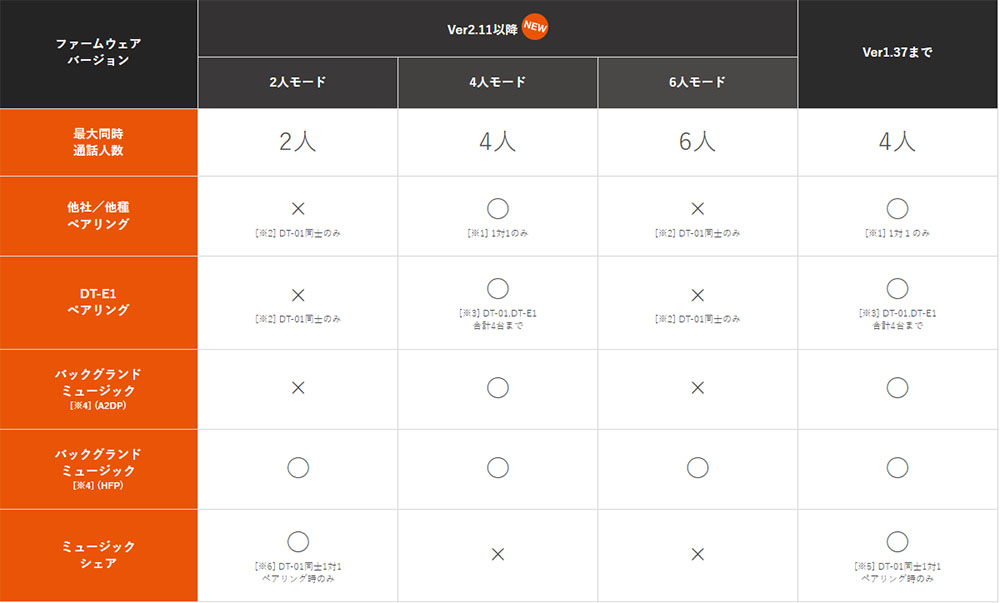Screen dimensions: 1000x603
Task: Click the orange NEW badge icon
Action: (x=534, y=27)
